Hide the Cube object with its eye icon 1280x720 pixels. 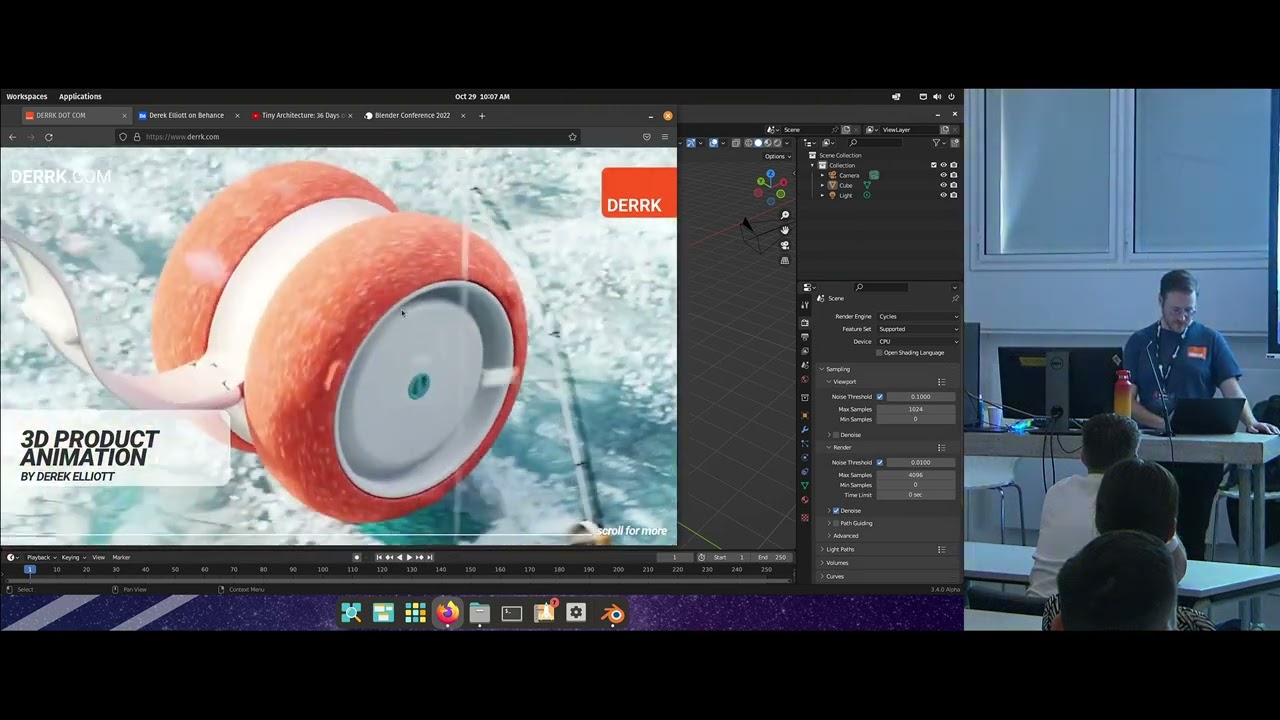(x=943, y=185)
